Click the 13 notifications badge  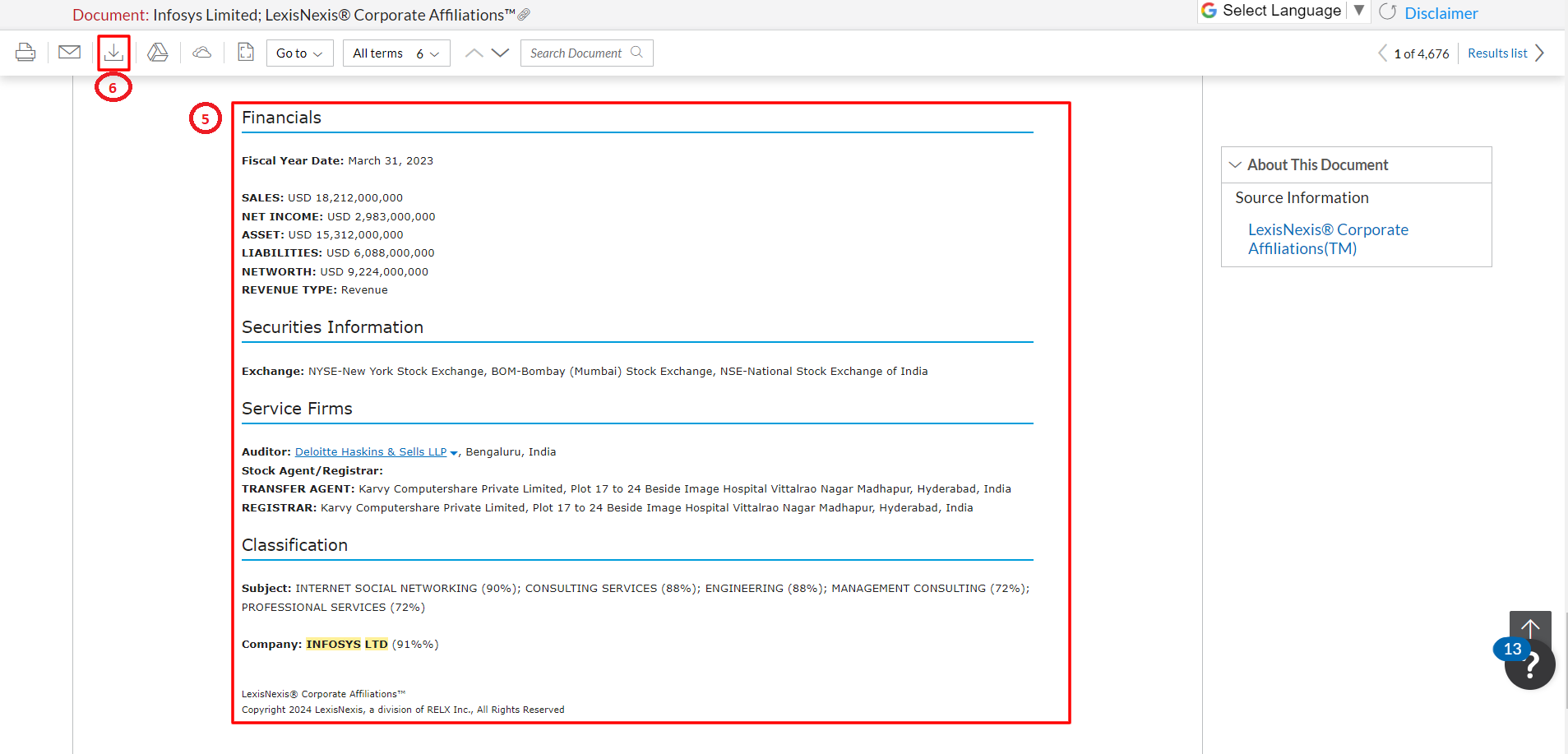[x=1512, y=649]
